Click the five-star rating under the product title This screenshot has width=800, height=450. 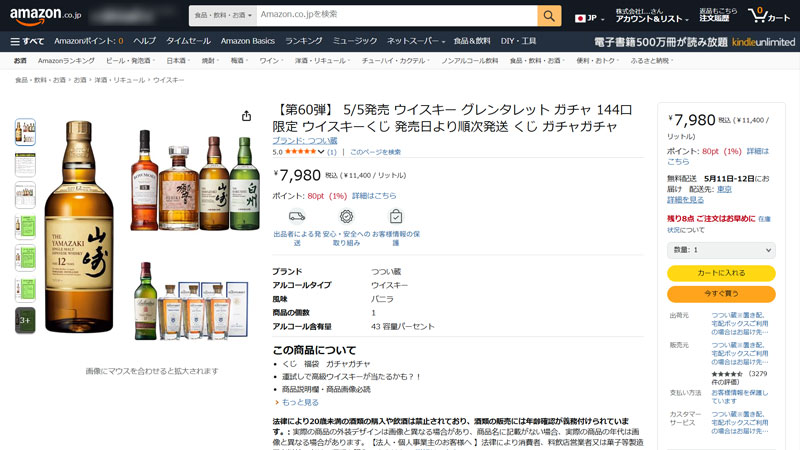point(301,152)
